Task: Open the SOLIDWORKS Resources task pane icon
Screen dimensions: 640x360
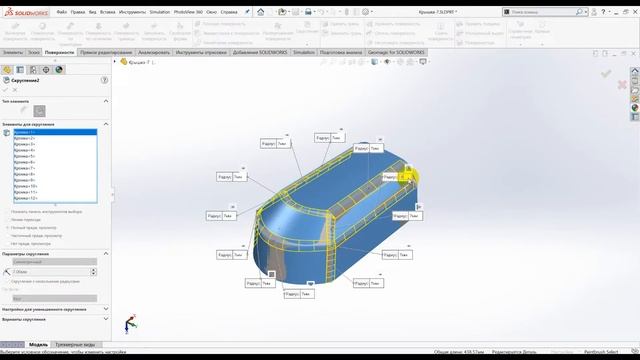Action: 635,71
